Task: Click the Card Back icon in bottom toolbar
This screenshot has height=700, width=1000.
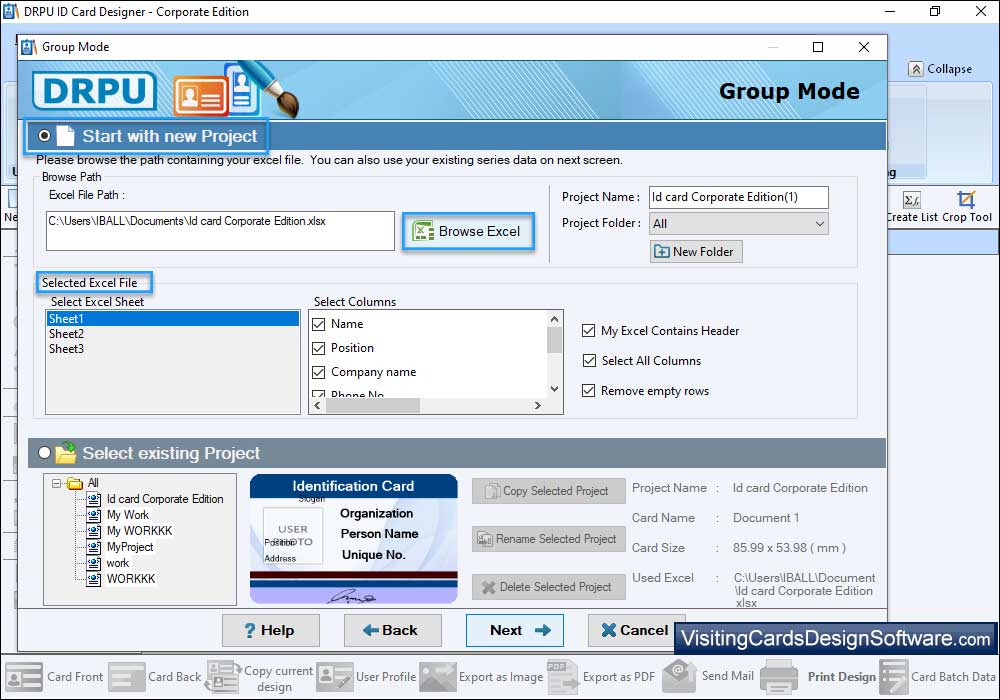Action: point(126,677)
